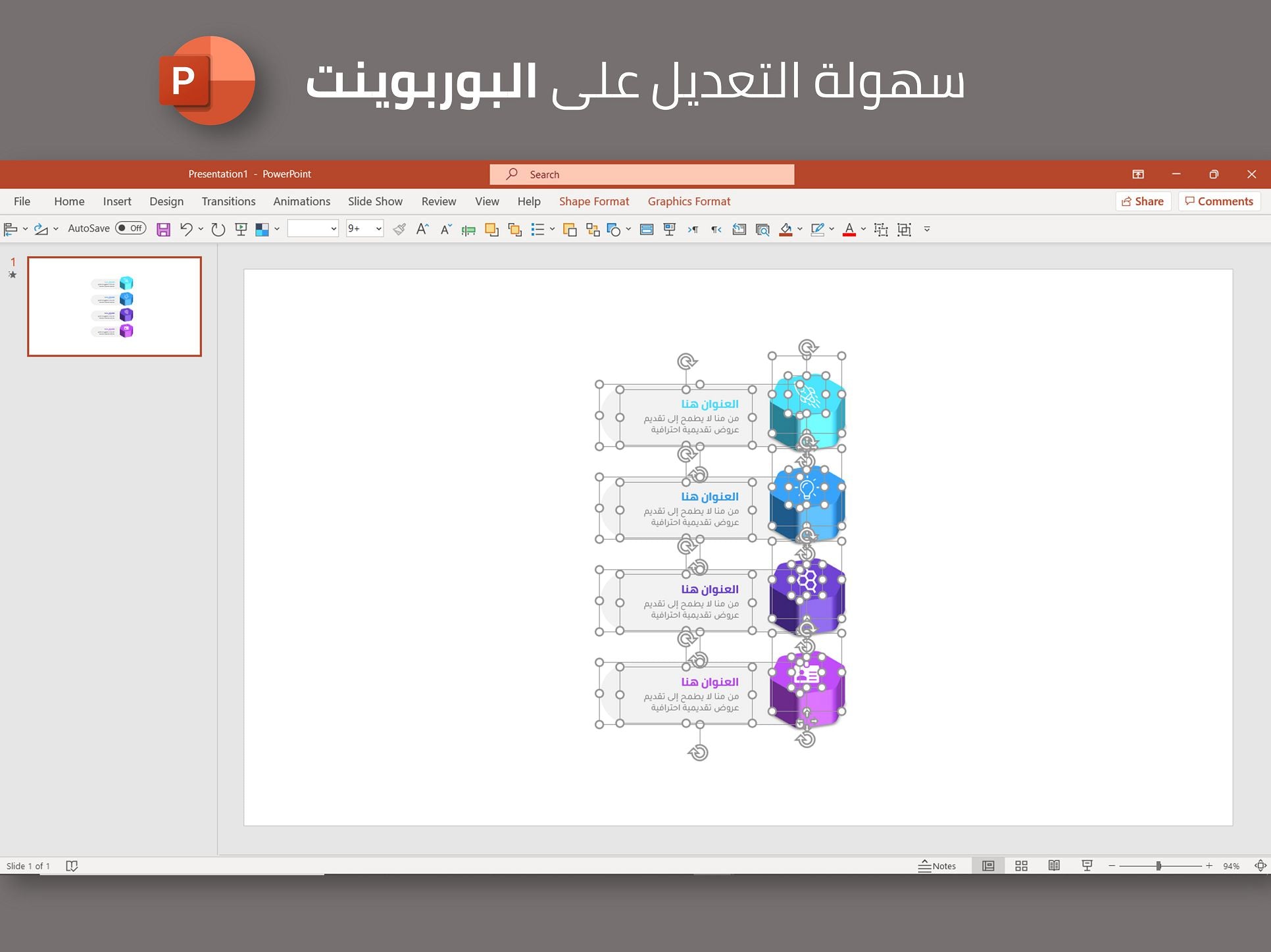Image resolution: width=1271 pixels, height=952 pixels.
Task: Open the Transitions tab
Action: click(x=228, y=200)
